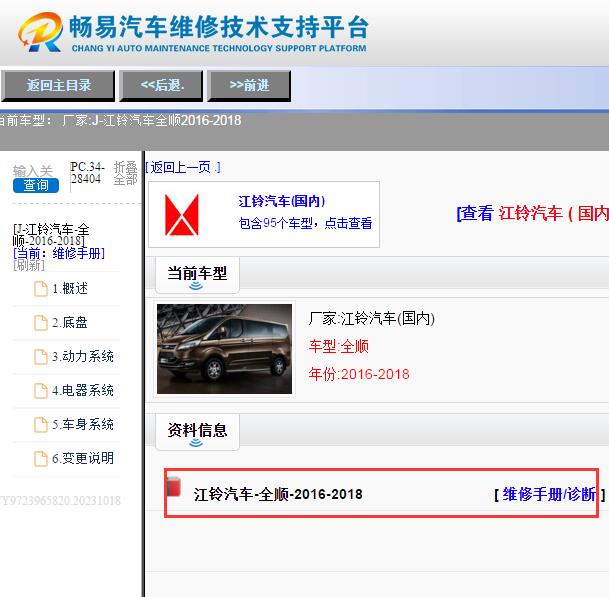The image size is (609, 597).
Task: Click the blue 查询 search button
Action: point(36,185)
